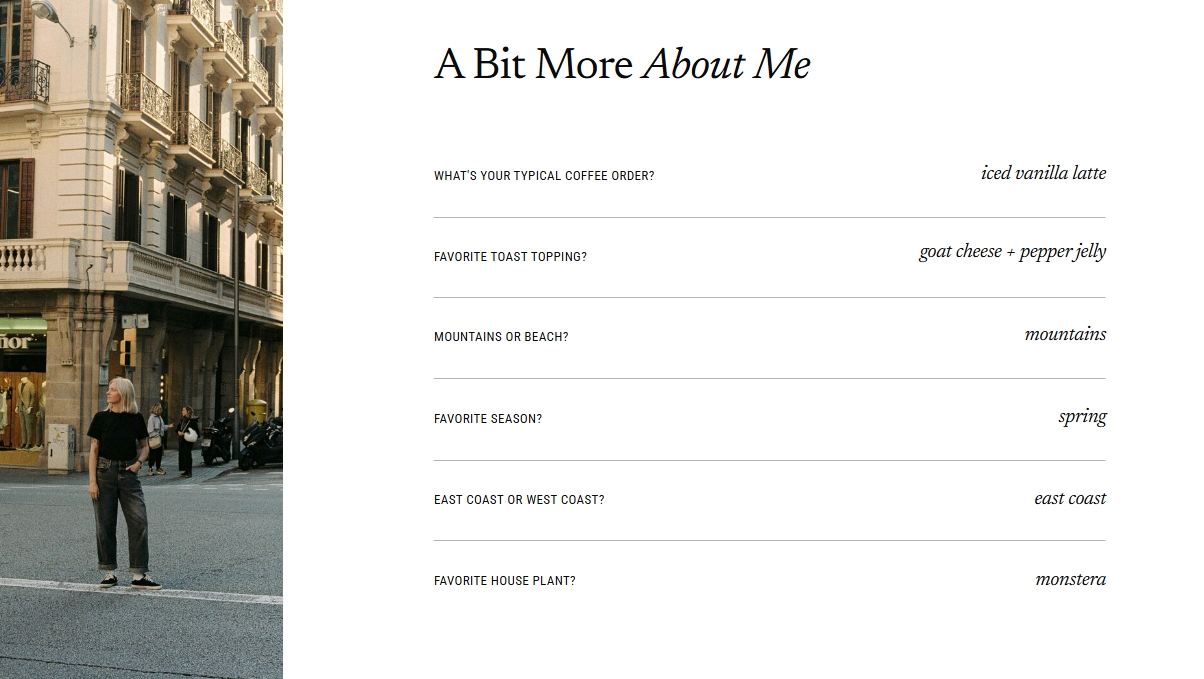Click the "Favorite season?" question
This screenshot has width=1204, height=679.
point(488,419)
